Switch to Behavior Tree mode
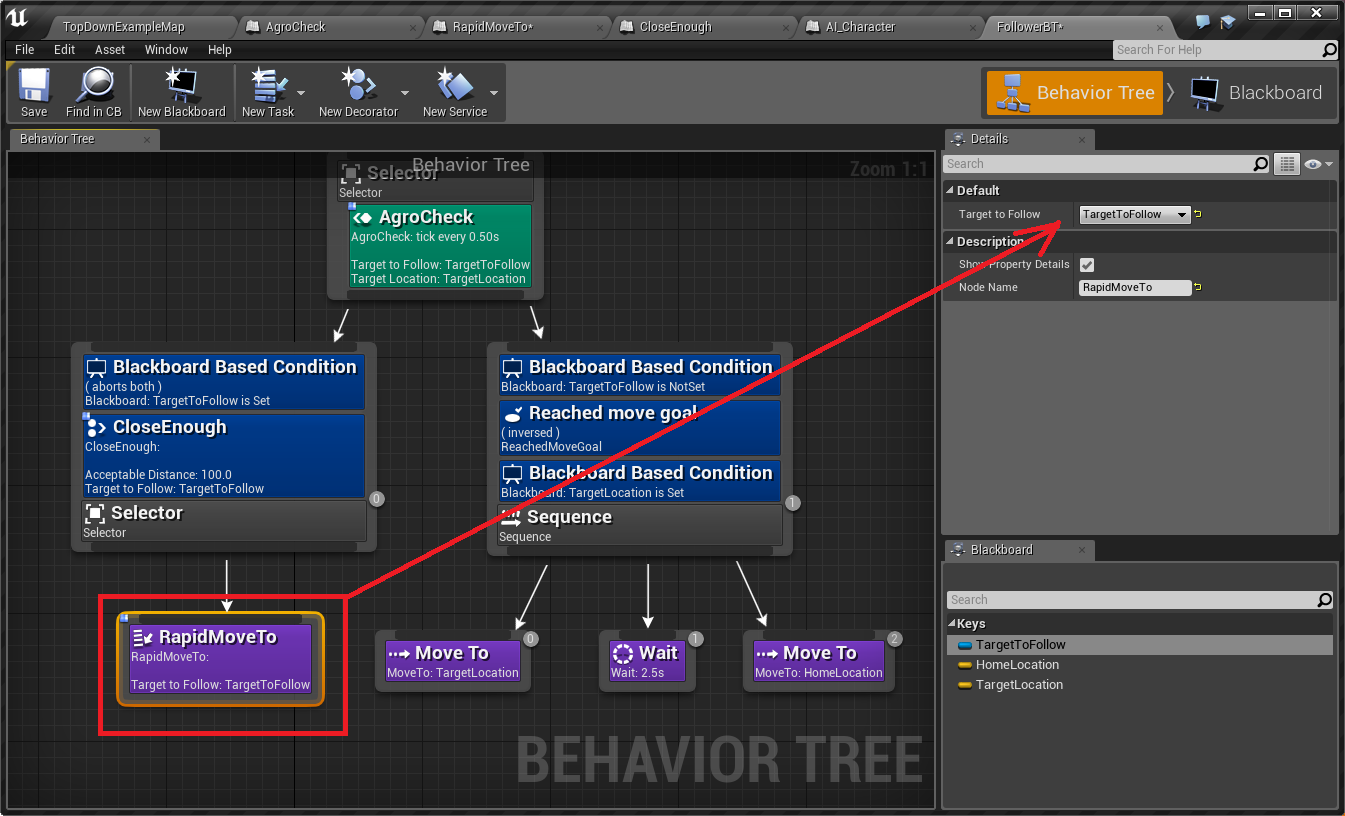Viewport: 1345px width, 816px height. tap(1075, 93)
